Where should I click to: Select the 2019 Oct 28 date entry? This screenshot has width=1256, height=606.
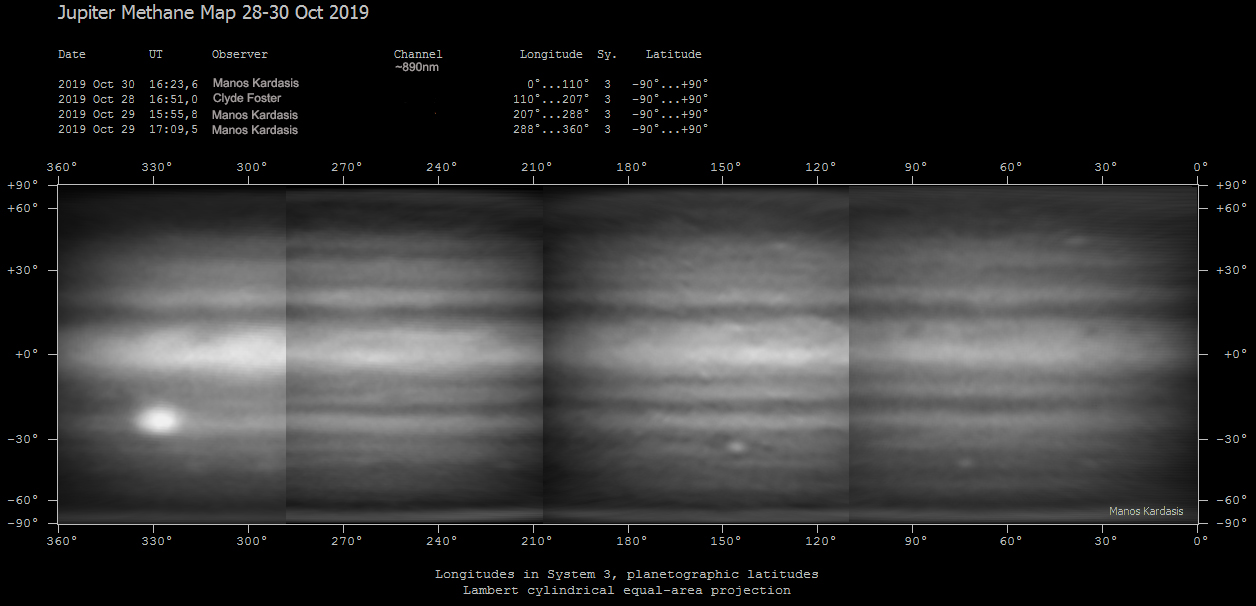[96, 99]
